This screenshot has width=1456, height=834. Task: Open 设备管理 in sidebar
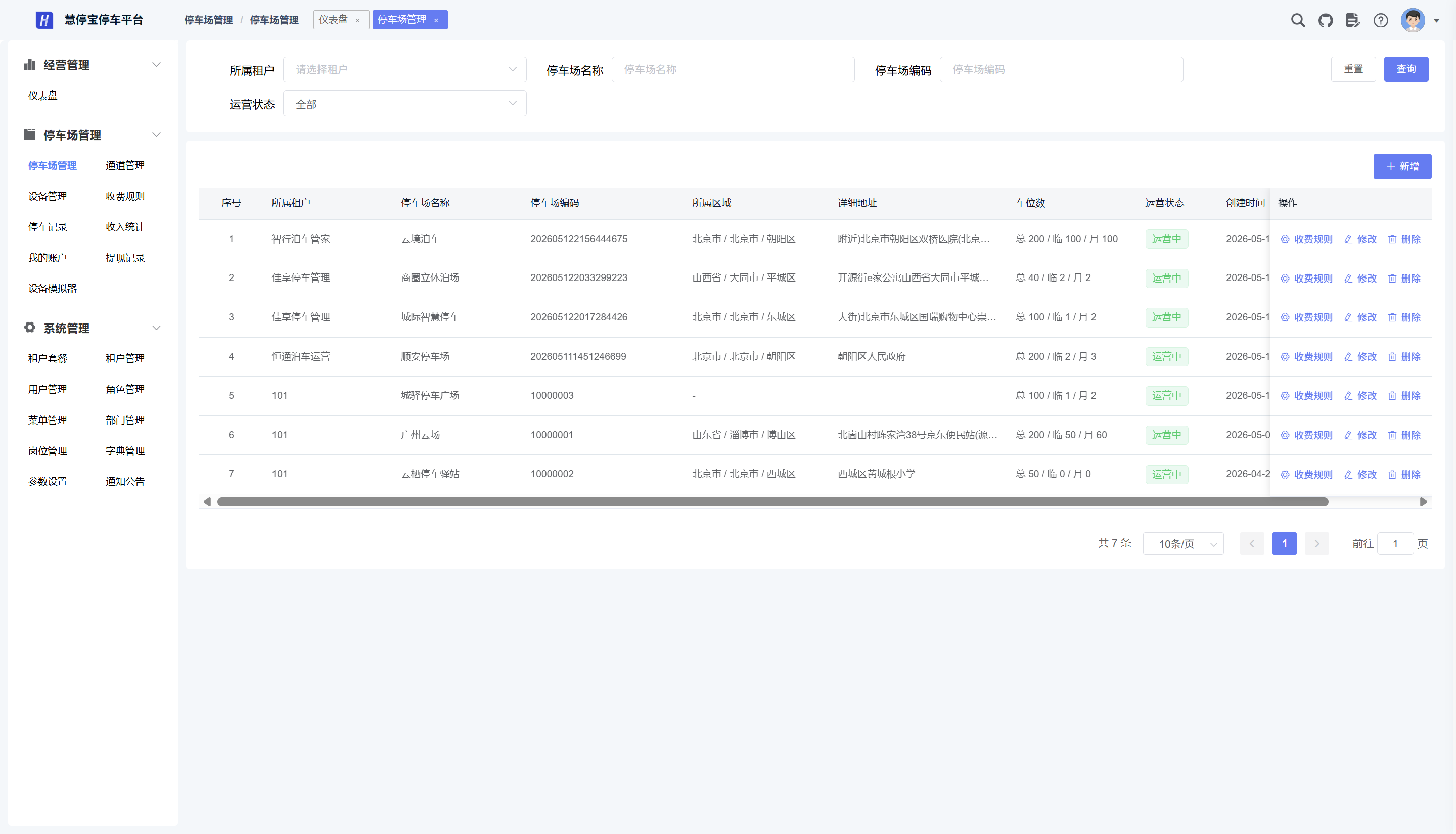point(48,197)
